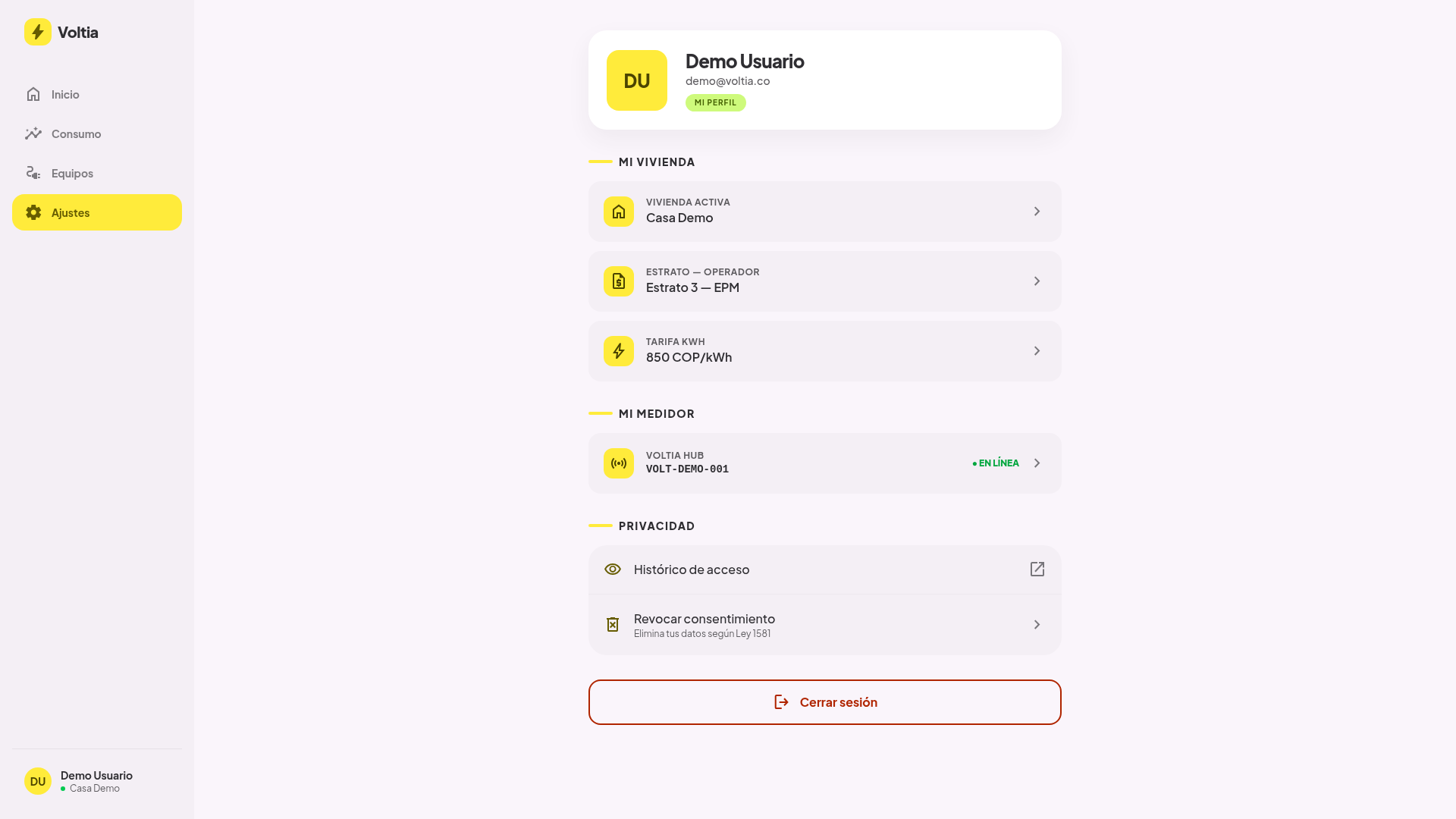Viewport: 1456px width, 819px height.
Task: Expand the Vivienda Activa row chevron
Action: pyautogui.click(x=1037, y=212)
